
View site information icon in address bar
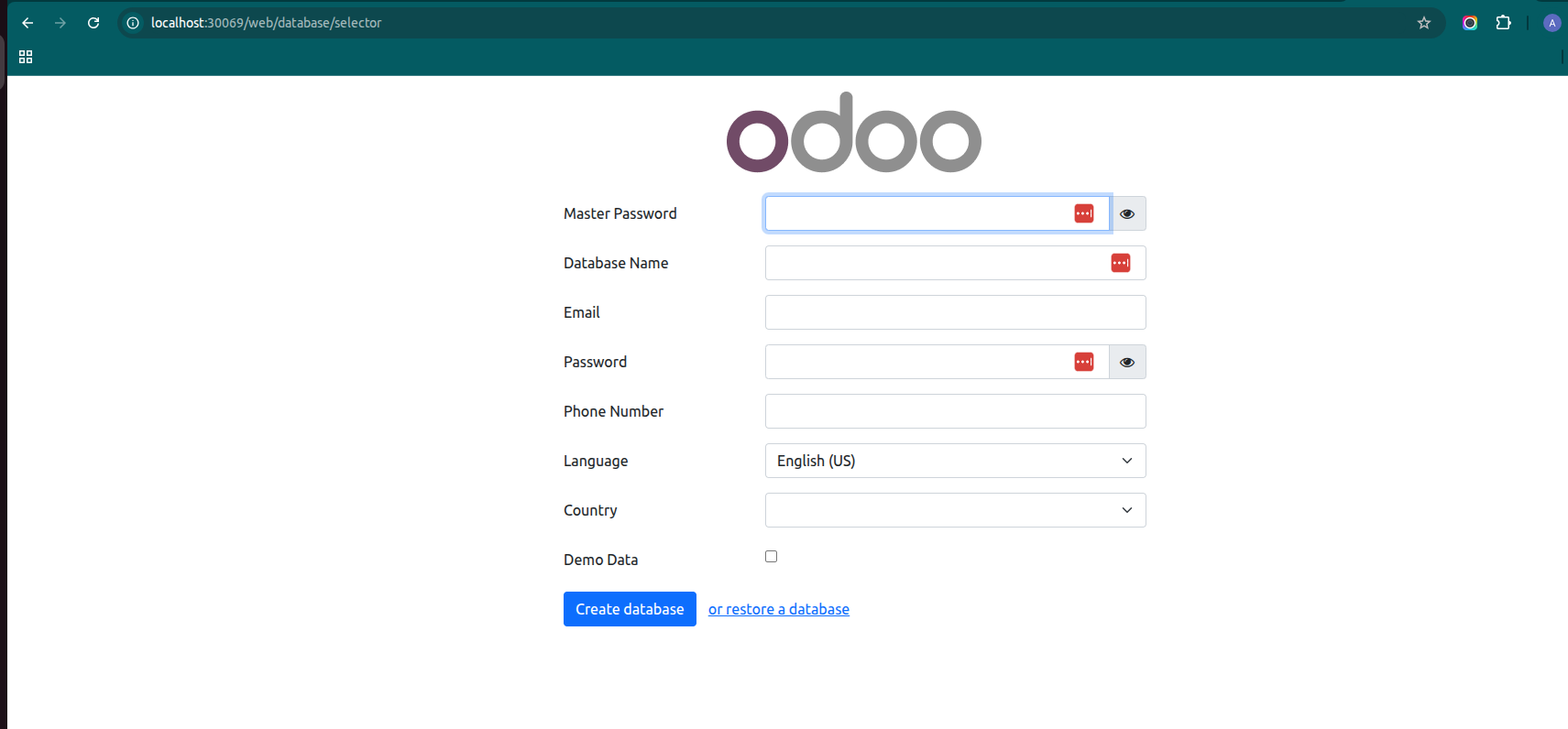coord(133,23)
